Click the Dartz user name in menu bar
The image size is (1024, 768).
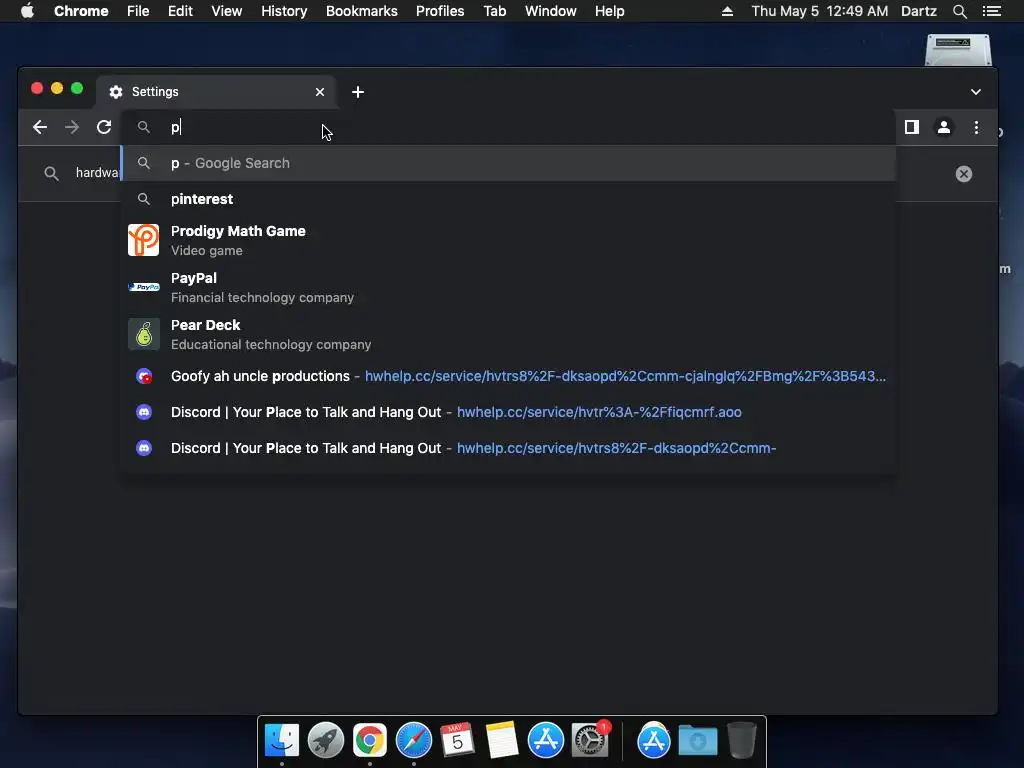[x=919, y=11]
